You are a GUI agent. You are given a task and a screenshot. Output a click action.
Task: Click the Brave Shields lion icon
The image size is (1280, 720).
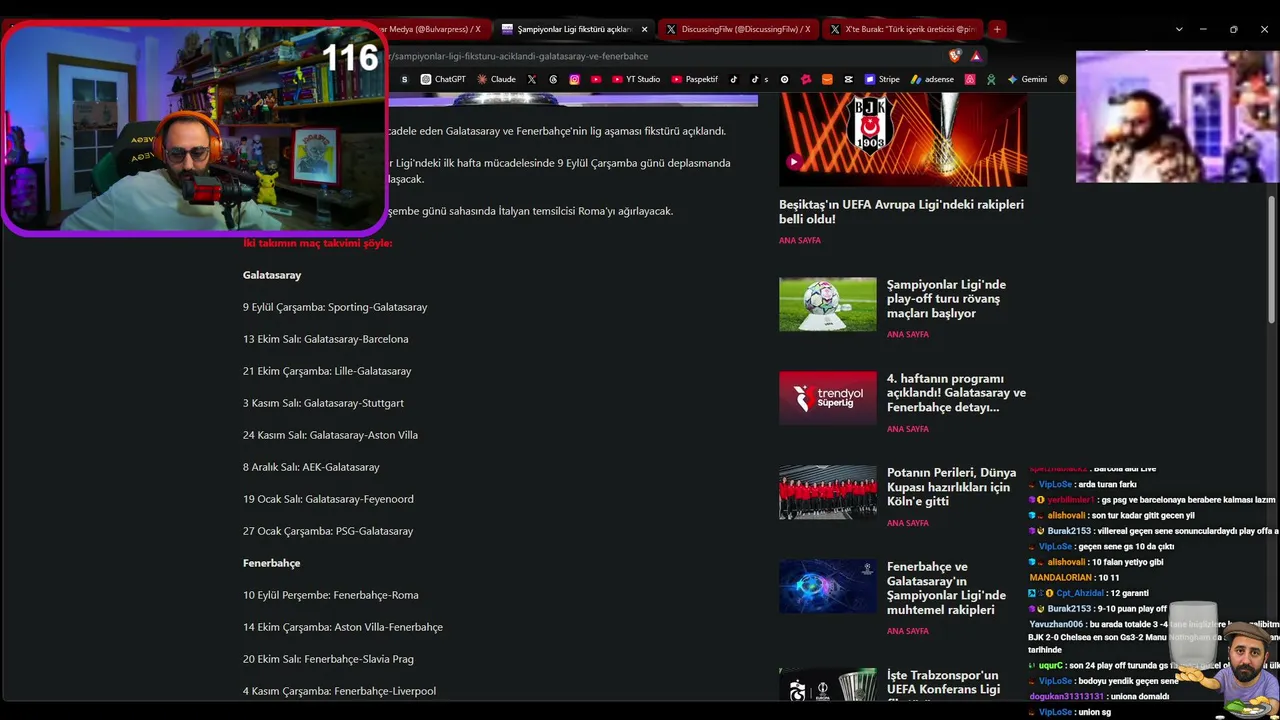coord(956,56)
